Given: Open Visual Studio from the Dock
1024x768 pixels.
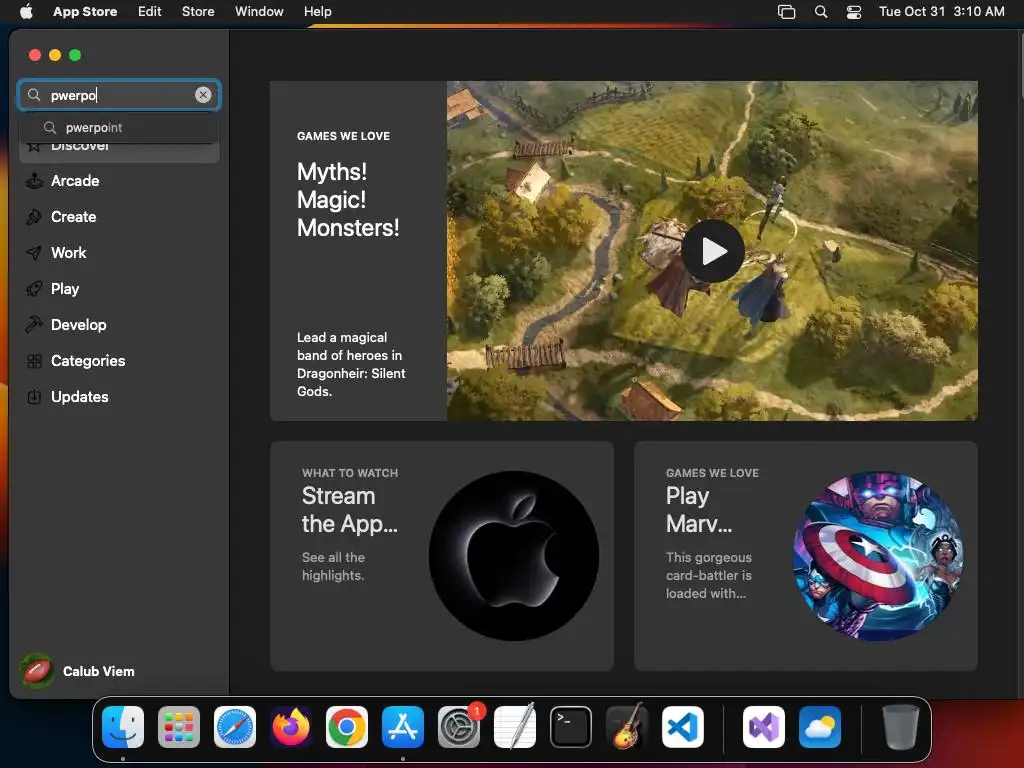Looking at the screenshot, I should coord(764,727).
